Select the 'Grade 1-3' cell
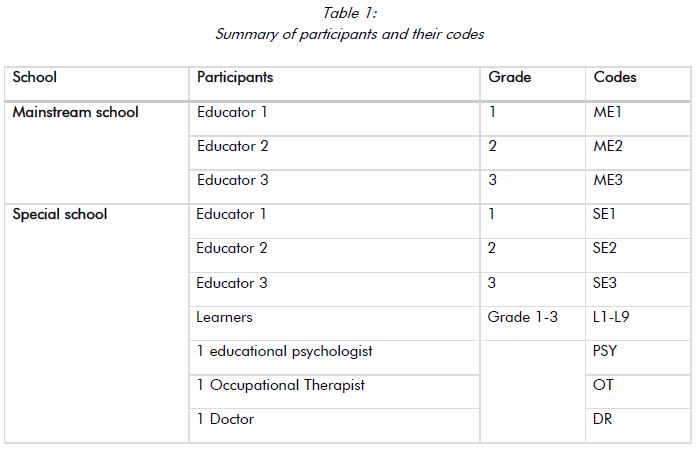 (x=523, y=317)
